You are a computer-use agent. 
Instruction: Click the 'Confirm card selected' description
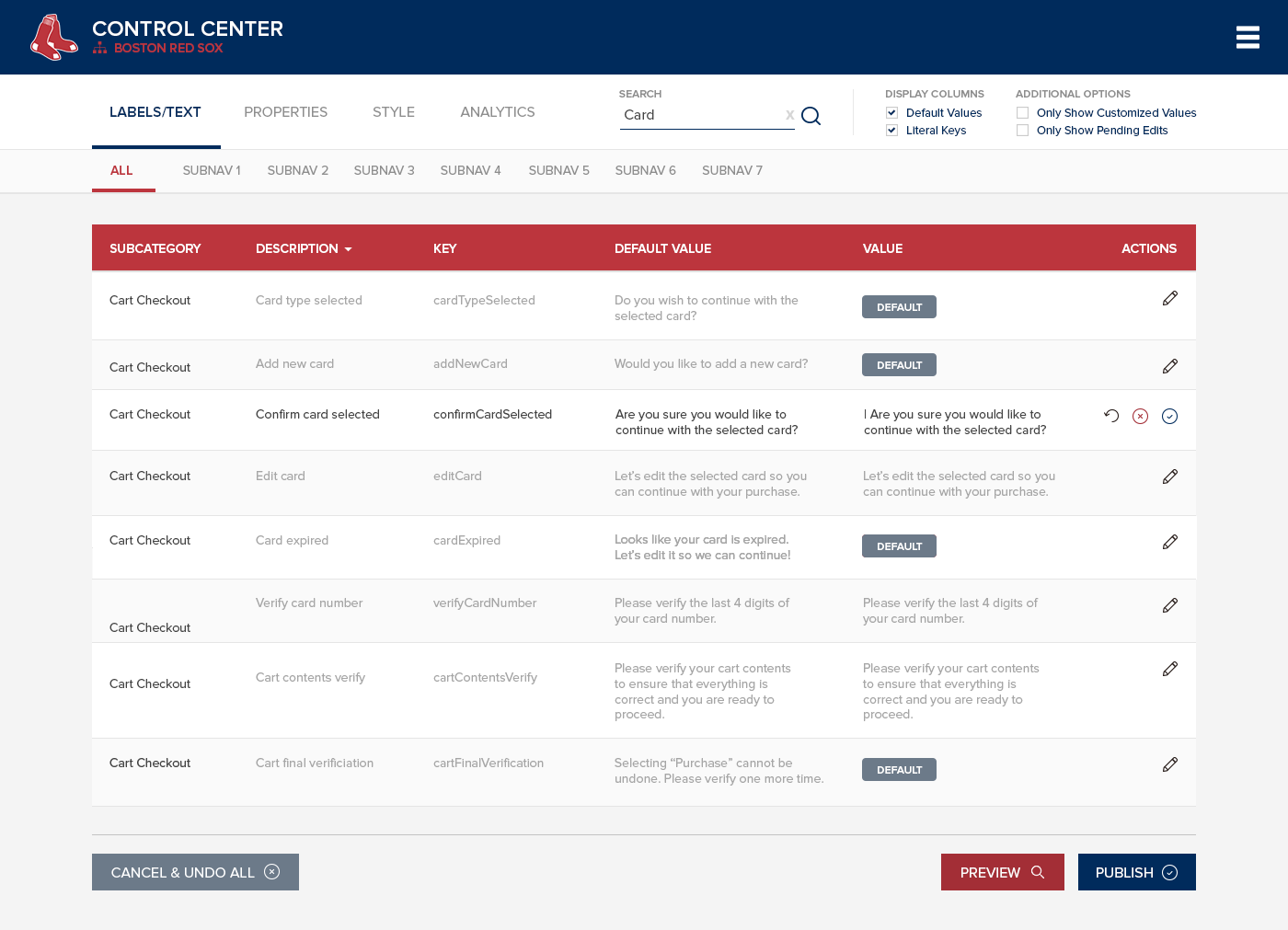click(317, 414)
